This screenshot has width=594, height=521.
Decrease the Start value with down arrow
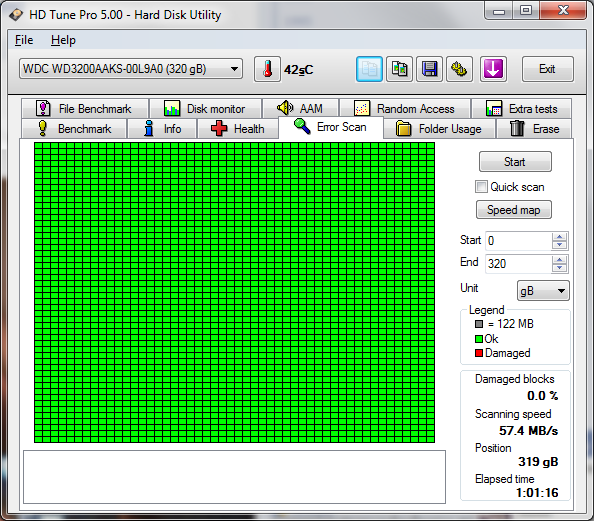(x=559, y=245)
